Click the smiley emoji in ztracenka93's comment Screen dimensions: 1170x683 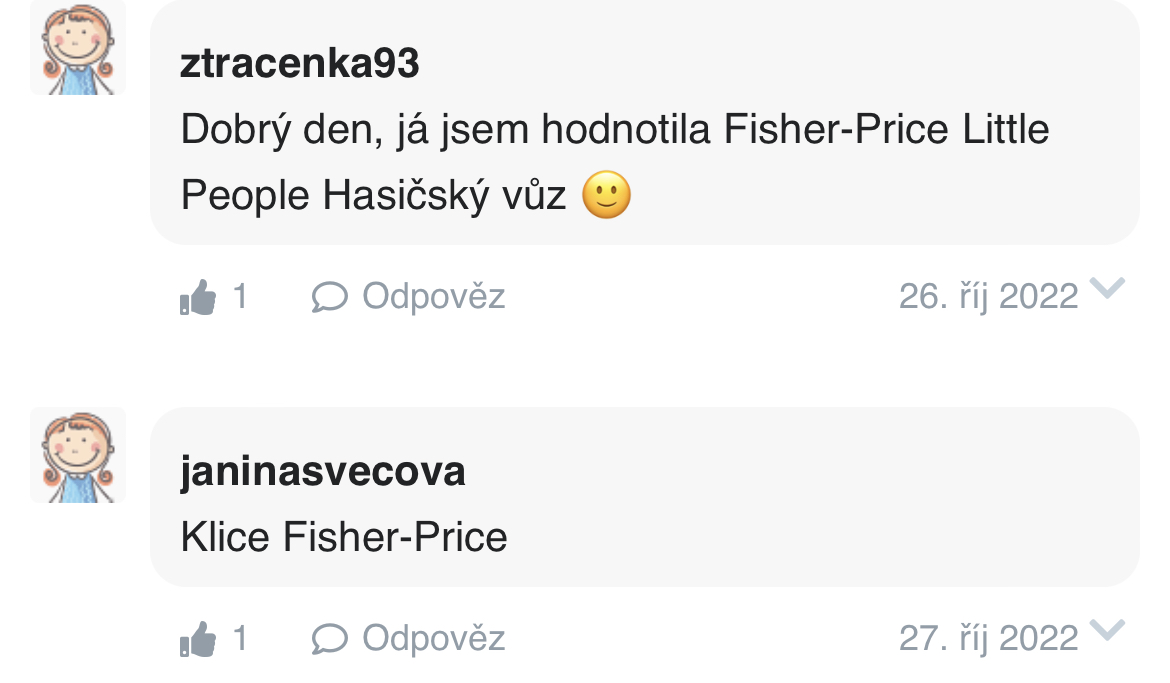coord(606,195)
